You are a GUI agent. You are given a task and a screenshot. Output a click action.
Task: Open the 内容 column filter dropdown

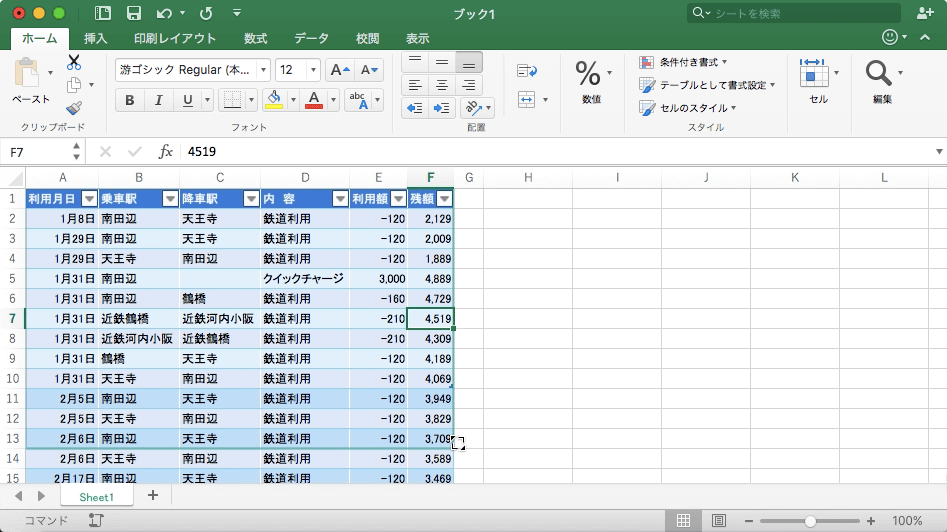click(x=341, y=199)
